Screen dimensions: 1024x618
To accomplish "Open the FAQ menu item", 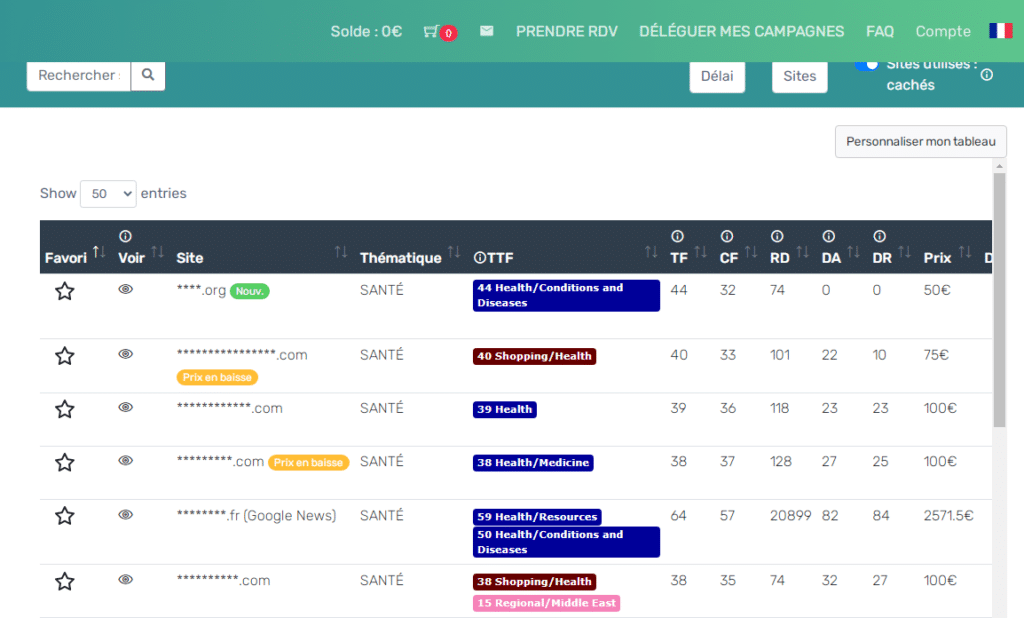I will click(880, 31).
